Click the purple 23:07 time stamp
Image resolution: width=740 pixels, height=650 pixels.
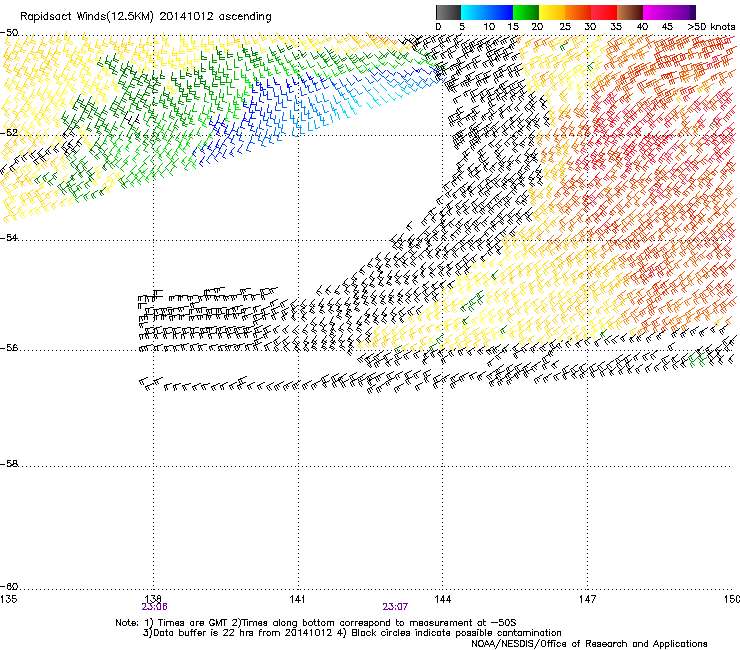click(x=395, y=607)
